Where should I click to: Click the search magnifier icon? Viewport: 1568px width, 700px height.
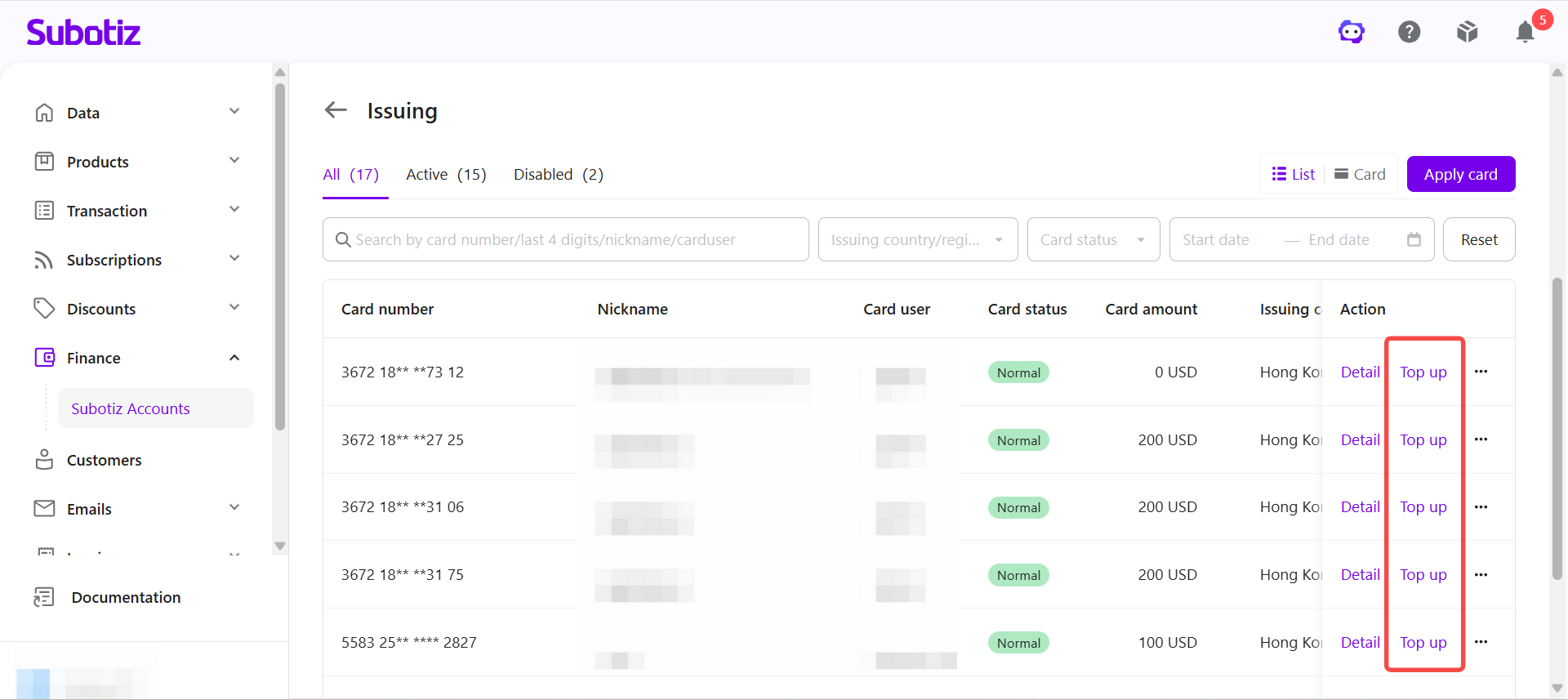click(x=343, y=239)
